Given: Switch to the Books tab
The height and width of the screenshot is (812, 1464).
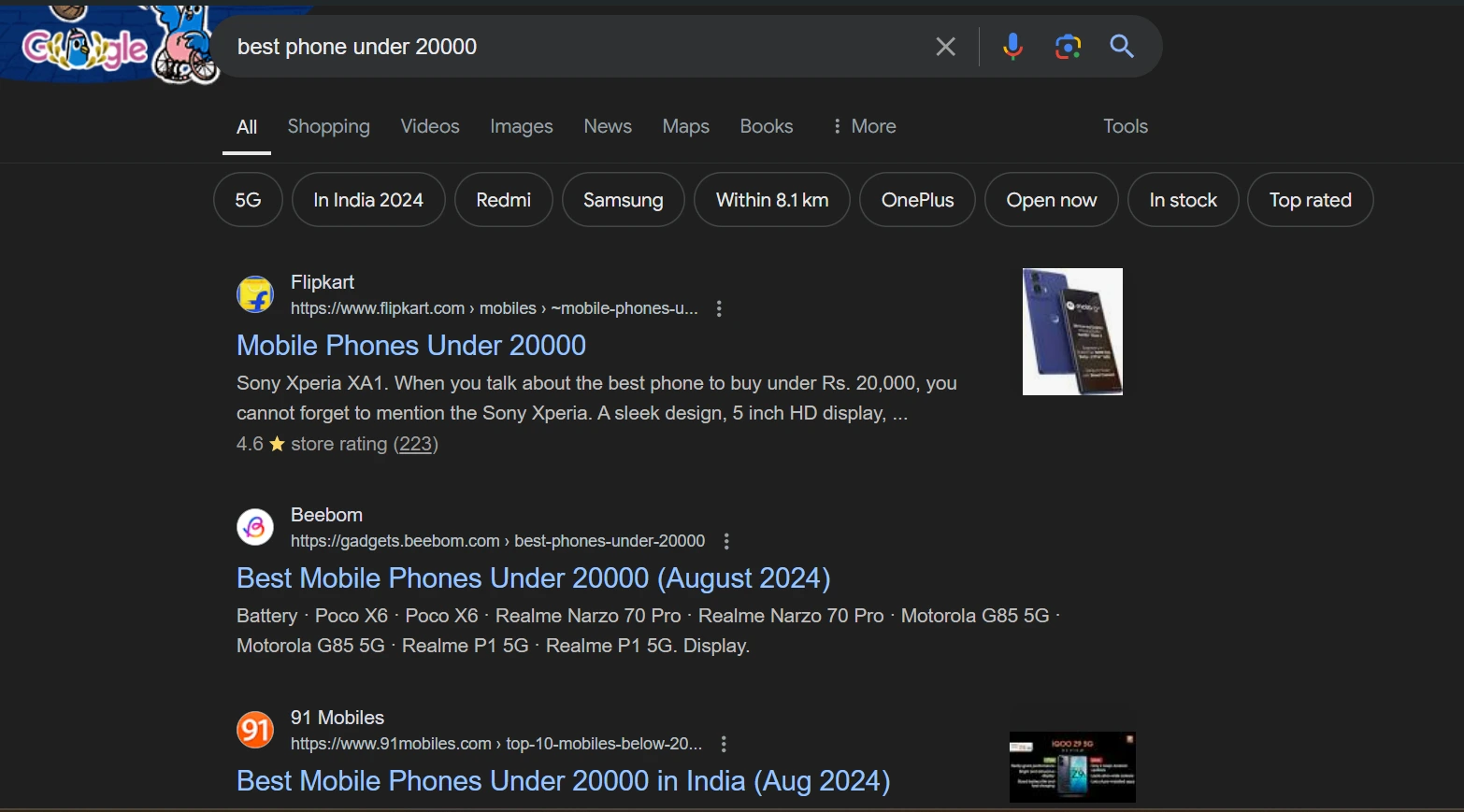Looking at the screenshot, I should click(x=767, y=126).
